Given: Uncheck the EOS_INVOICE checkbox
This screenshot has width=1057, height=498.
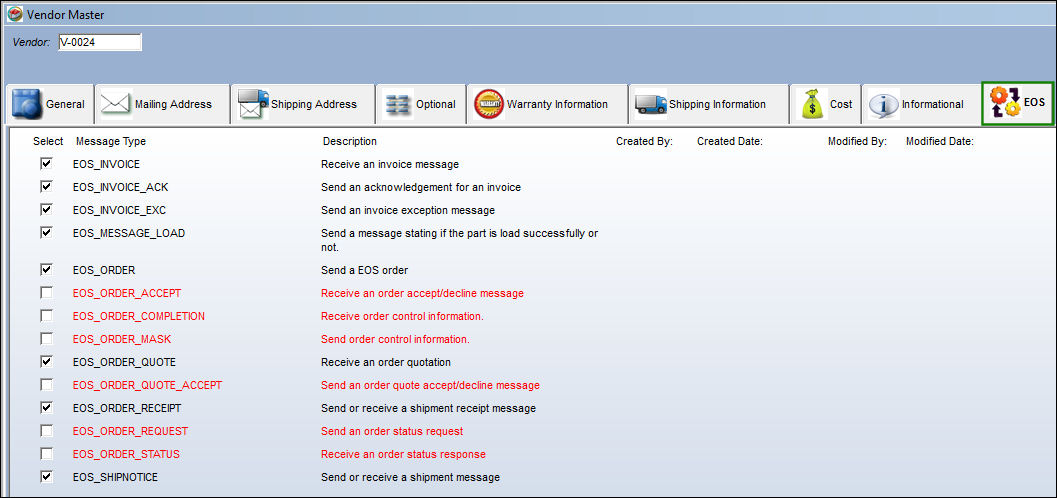Looking at the screenshot, I should [x=47, y=164].
